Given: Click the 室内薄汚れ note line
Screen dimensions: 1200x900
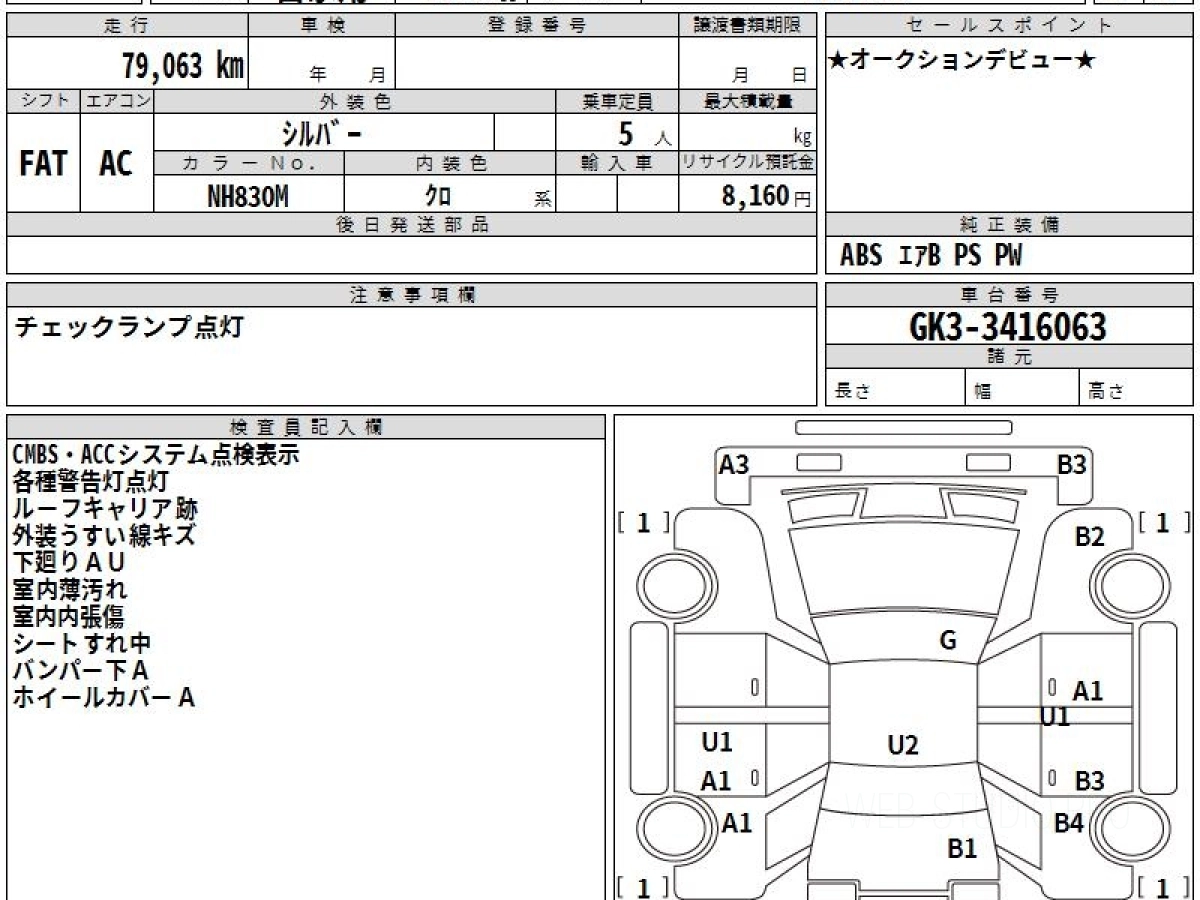Looking at the screenshot, I should pos(70,589).
